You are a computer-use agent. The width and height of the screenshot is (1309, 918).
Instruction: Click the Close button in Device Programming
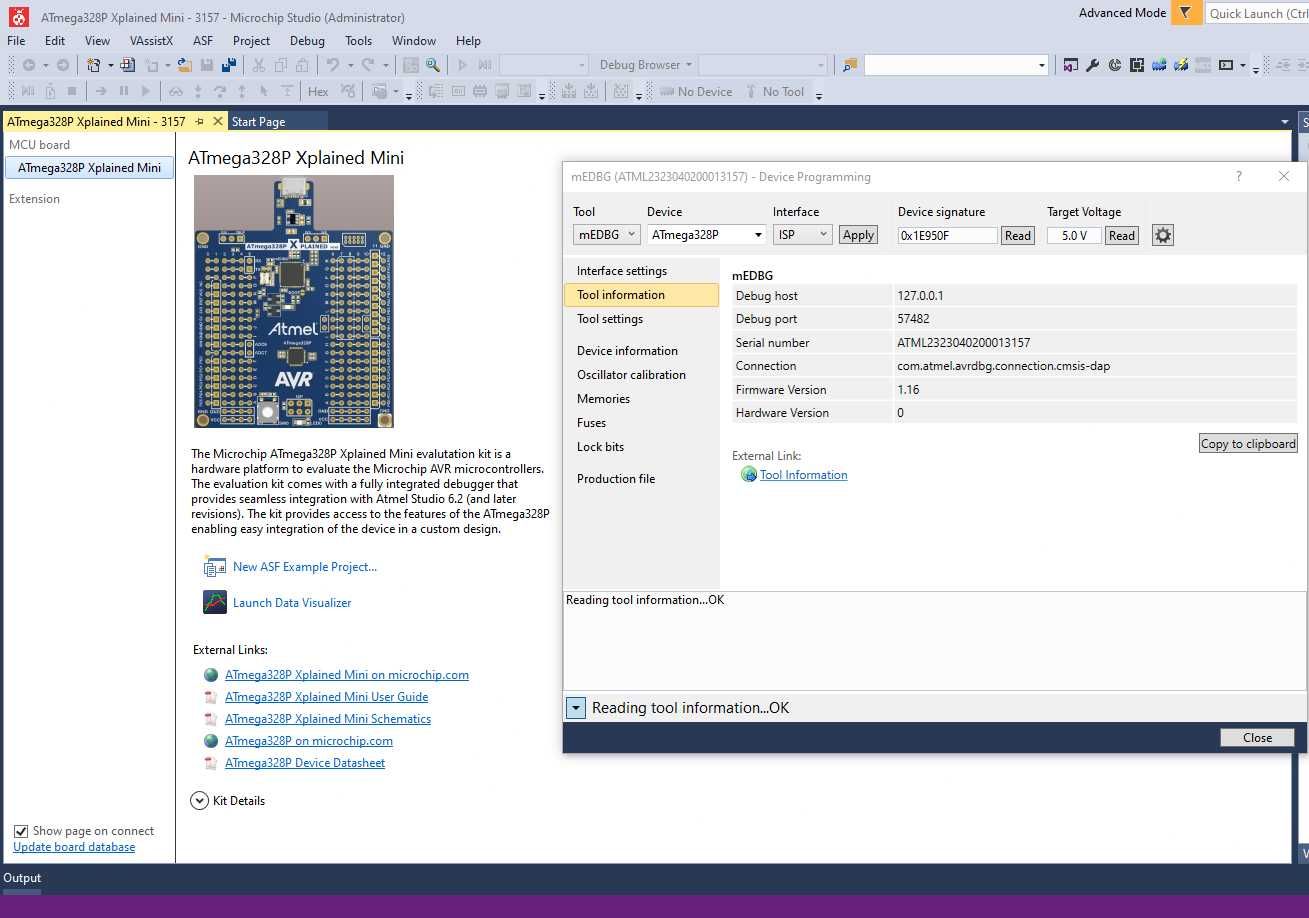click(x=1257, y=738)
